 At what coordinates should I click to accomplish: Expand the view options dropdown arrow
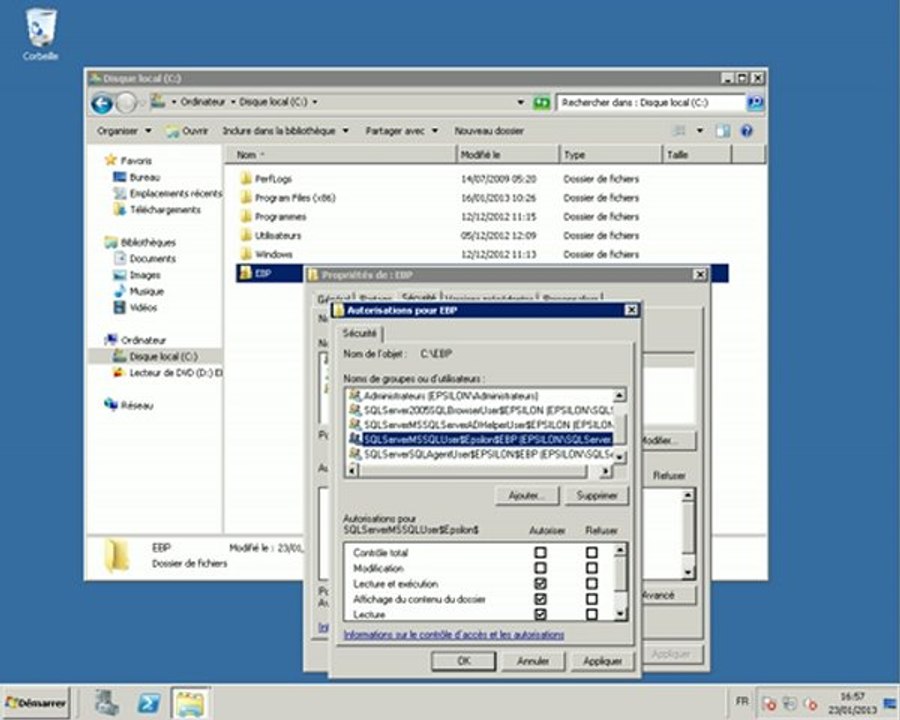pos(700,131)
